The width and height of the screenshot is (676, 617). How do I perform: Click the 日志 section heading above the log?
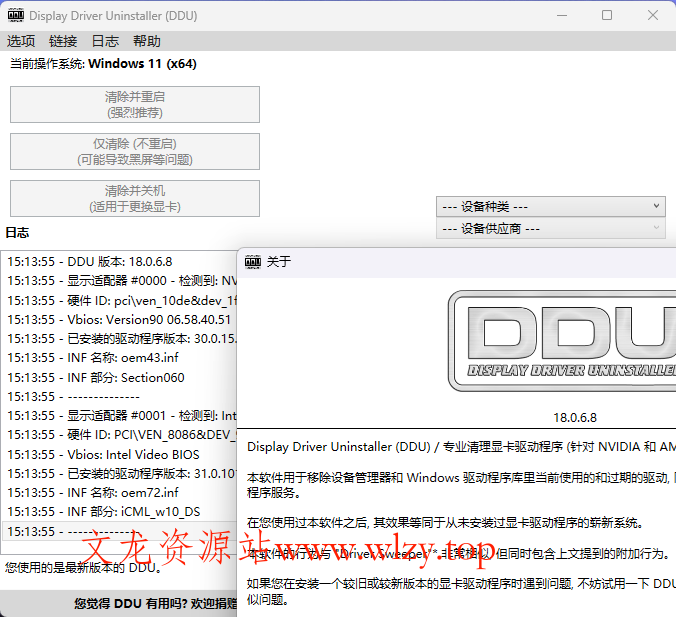click(x=17, y=233)
